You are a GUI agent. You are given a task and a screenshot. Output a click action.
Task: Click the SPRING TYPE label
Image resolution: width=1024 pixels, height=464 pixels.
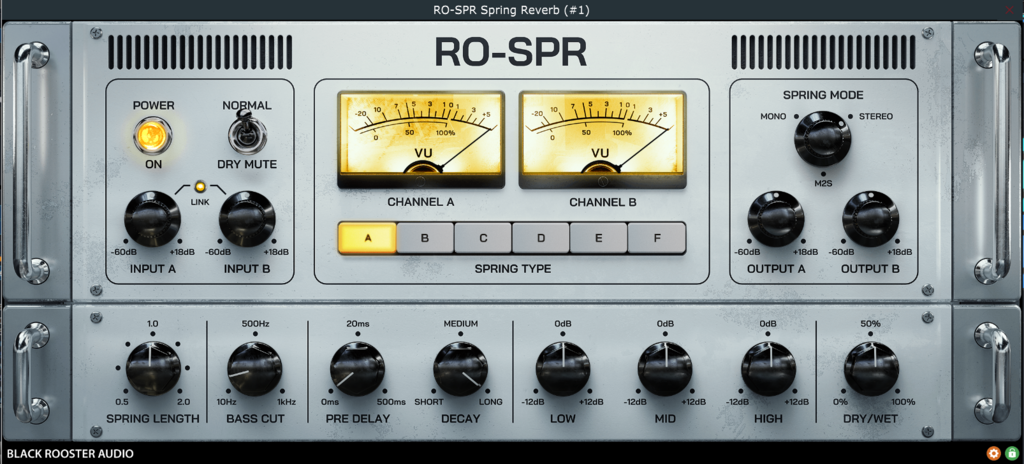tap(513, 269)
